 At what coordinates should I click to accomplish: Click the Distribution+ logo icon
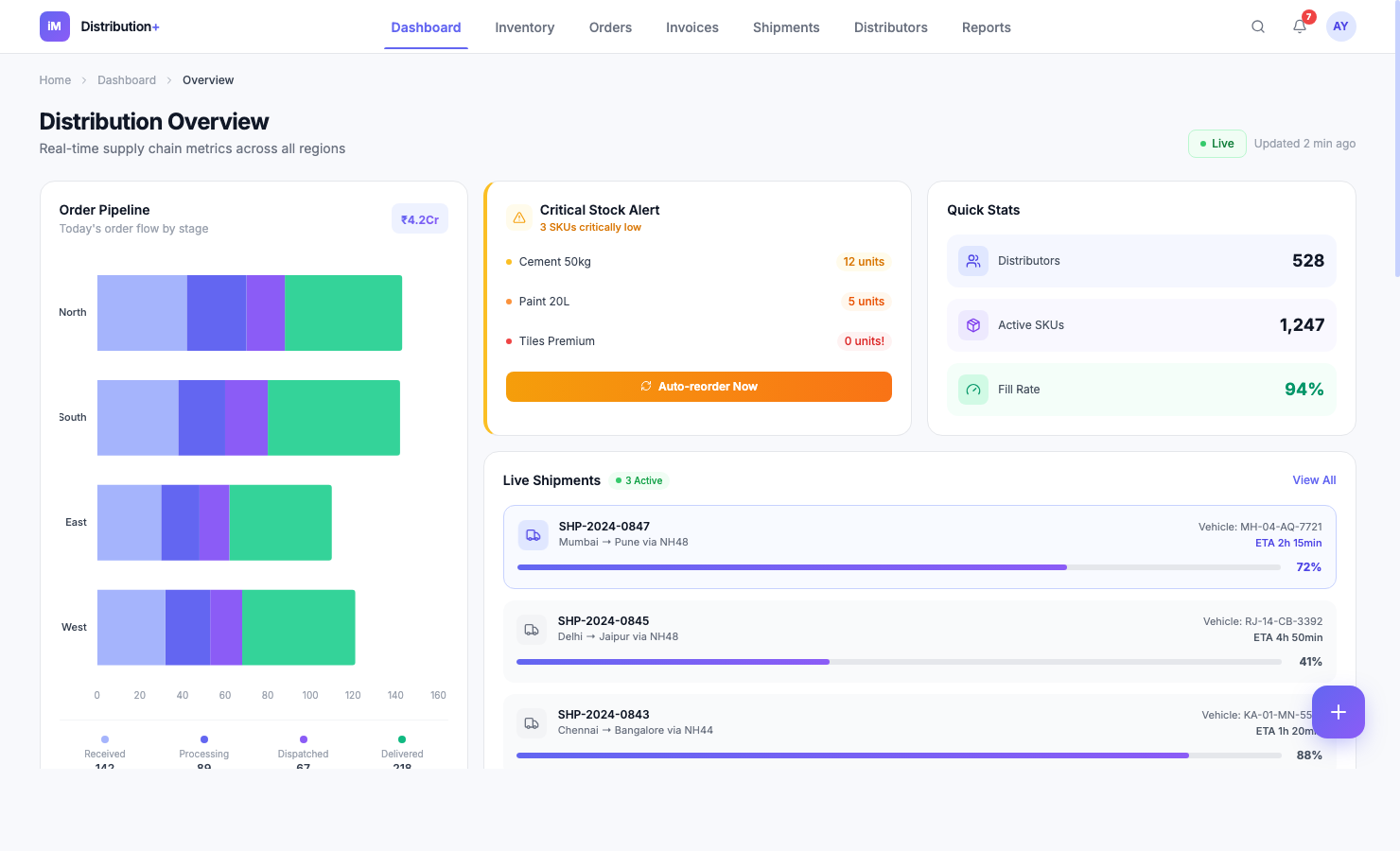[x=54, y=26]
